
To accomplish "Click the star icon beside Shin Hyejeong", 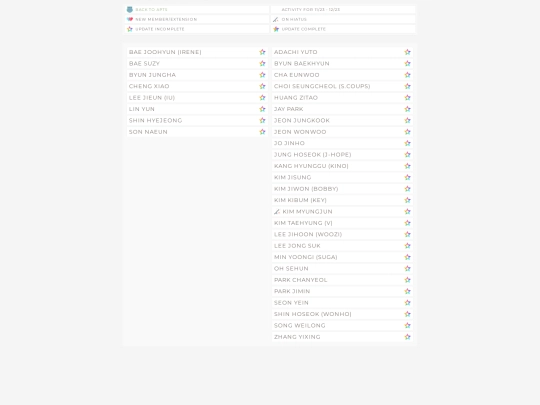I will click(262, 120).
